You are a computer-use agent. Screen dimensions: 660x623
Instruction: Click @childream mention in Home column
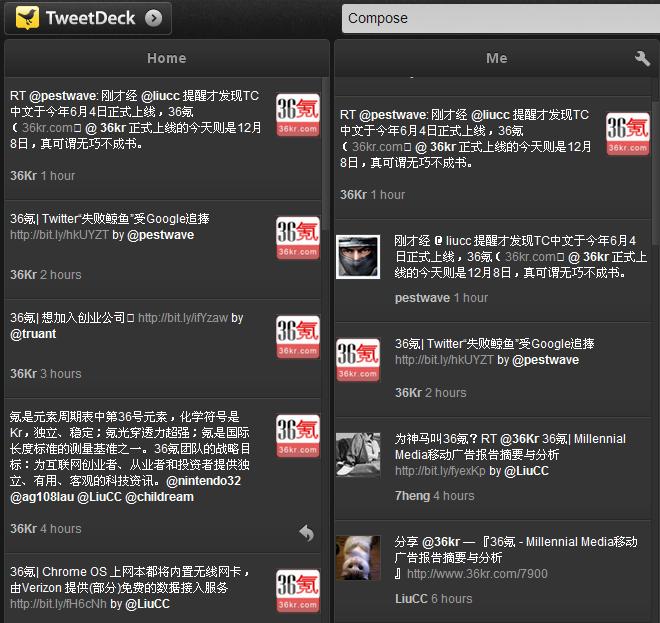point(160,497)
